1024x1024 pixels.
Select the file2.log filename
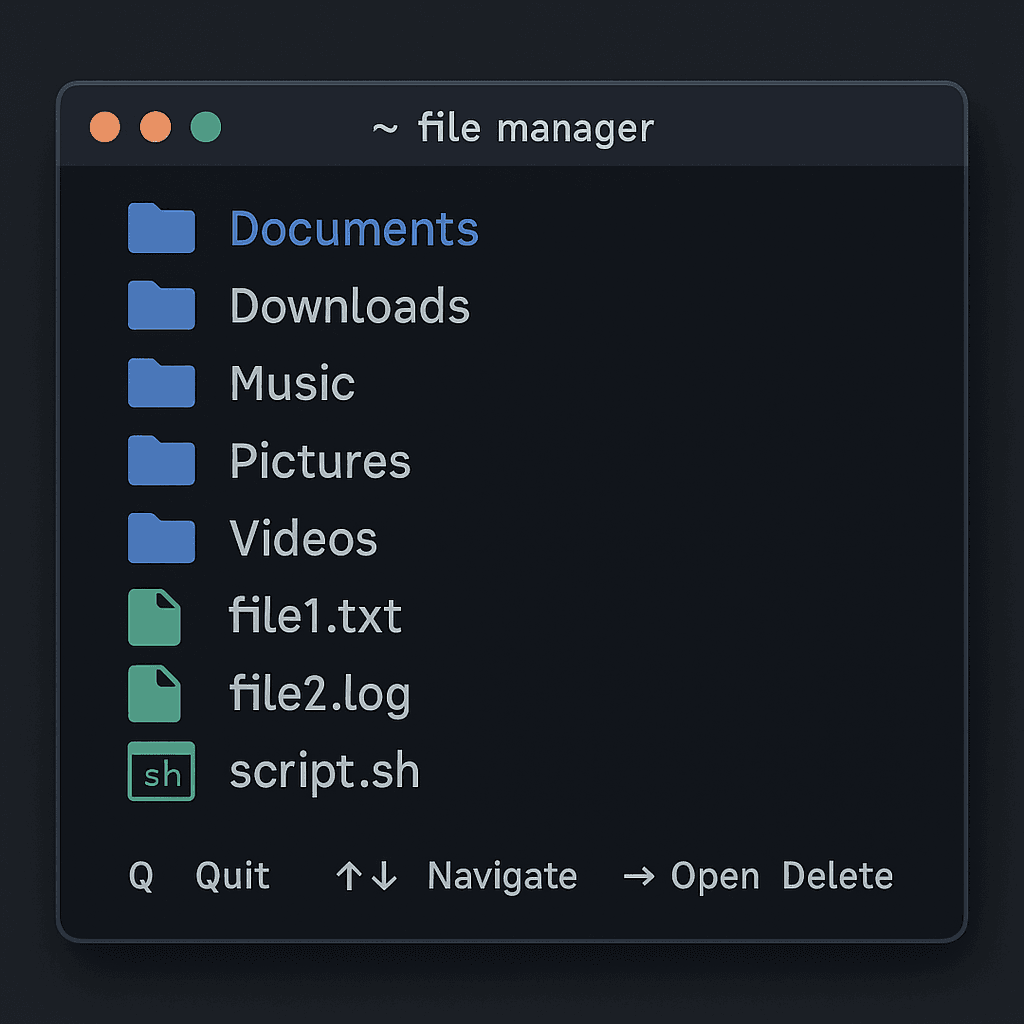click(x=320, y=695)
